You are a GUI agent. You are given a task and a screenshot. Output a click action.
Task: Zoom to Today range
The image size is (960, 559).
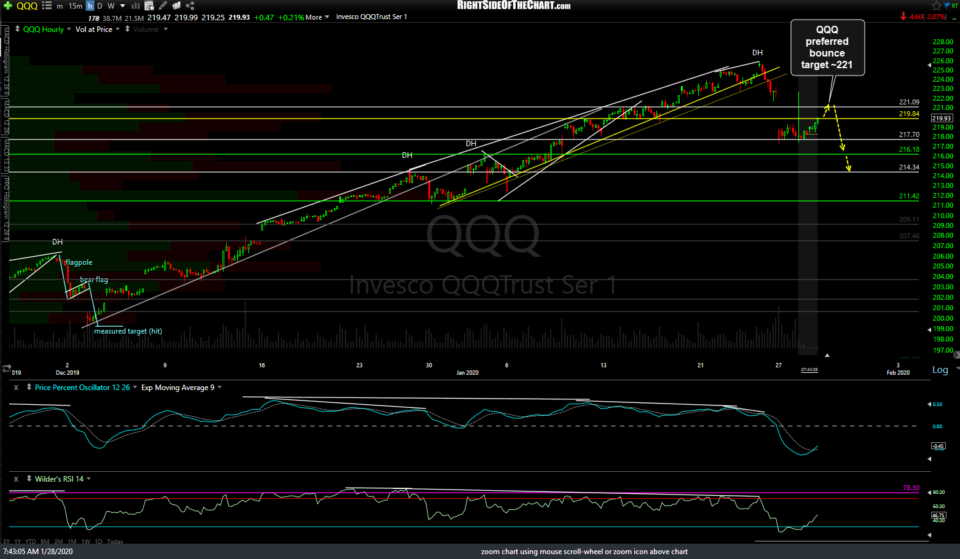[114, 541]
